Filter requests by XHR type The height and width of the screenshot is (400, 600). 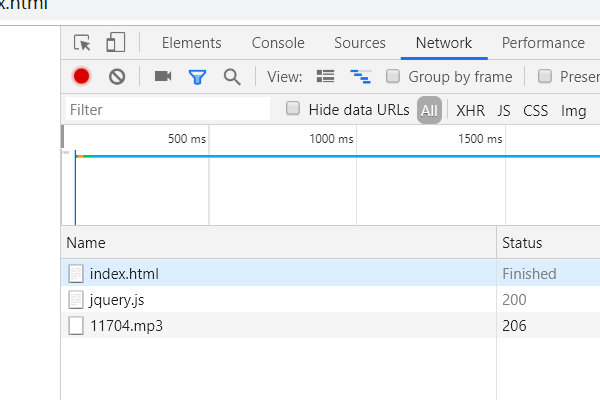tap(471, 110)
